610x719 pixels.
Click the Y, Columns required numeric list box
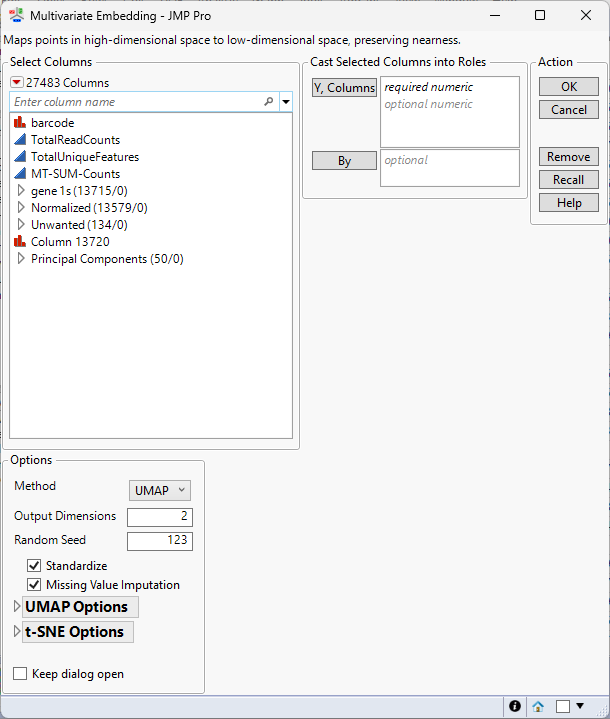coord(450,112)
